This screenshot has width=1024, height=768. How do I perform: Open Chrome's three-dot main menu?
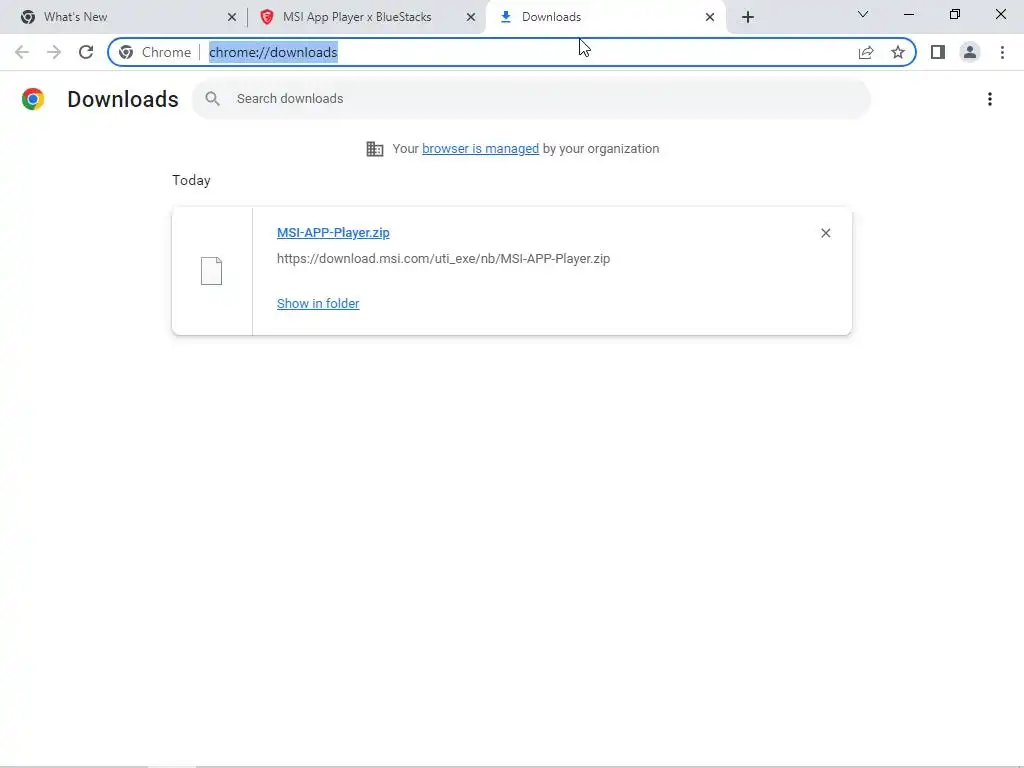coord(1002,52)
